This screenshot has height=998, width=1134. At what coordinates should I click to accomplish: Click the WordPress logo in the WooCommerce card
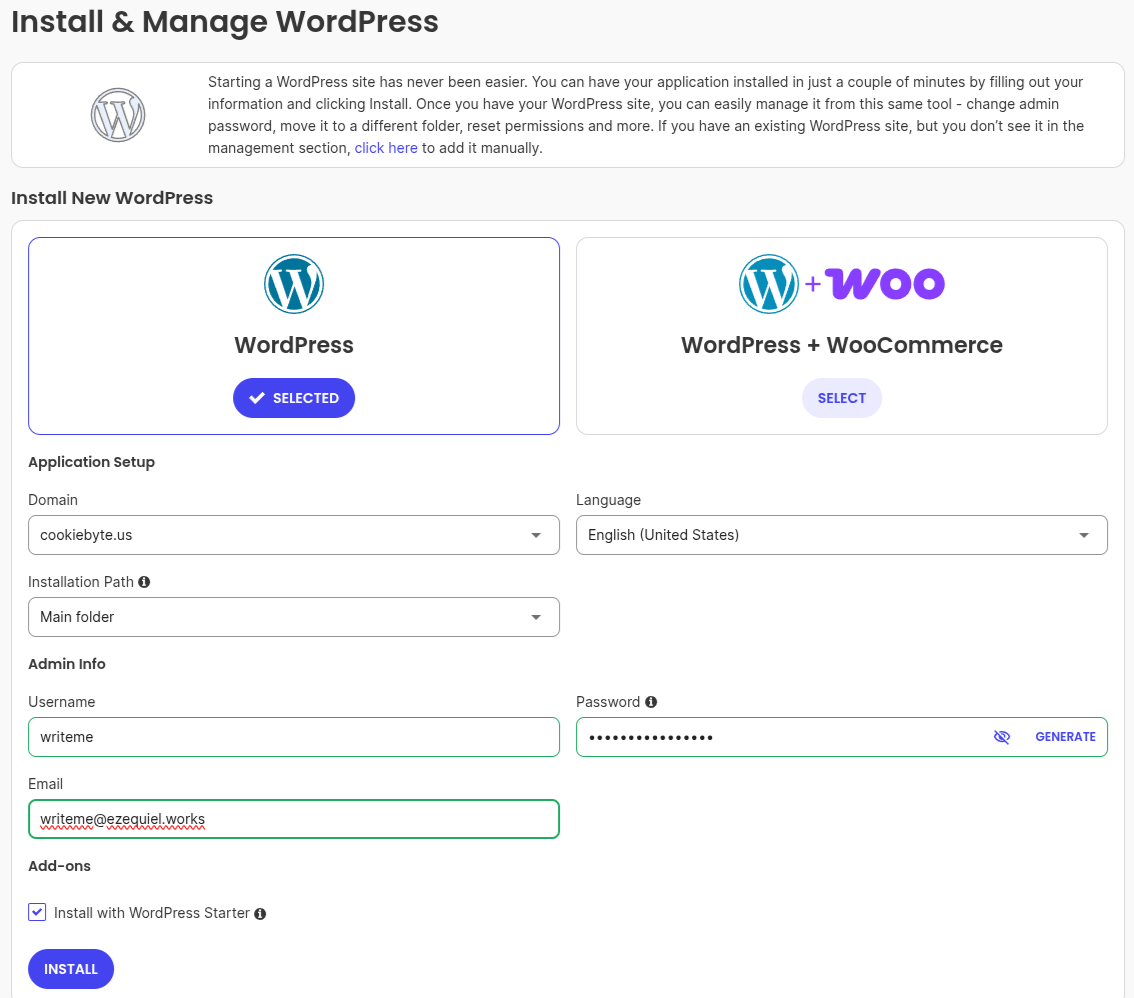pos(768,284)
